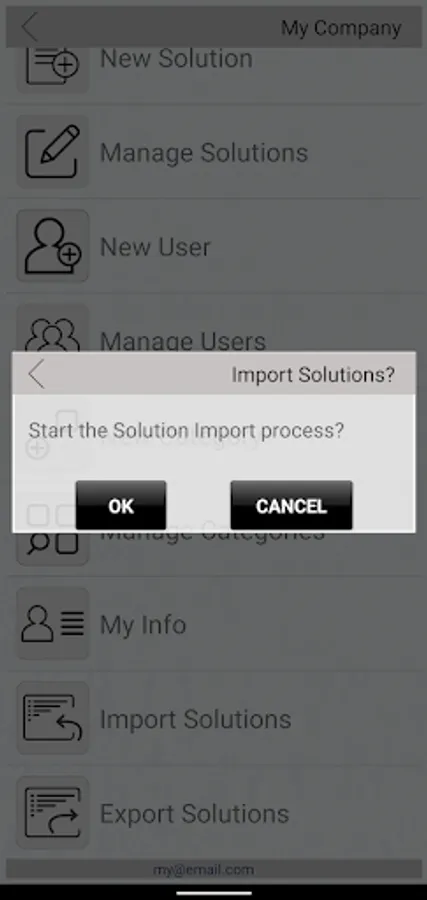Tap the New User add-person icon
The width and height of the screenshot is (427, 900).
[x=52, y=246]
